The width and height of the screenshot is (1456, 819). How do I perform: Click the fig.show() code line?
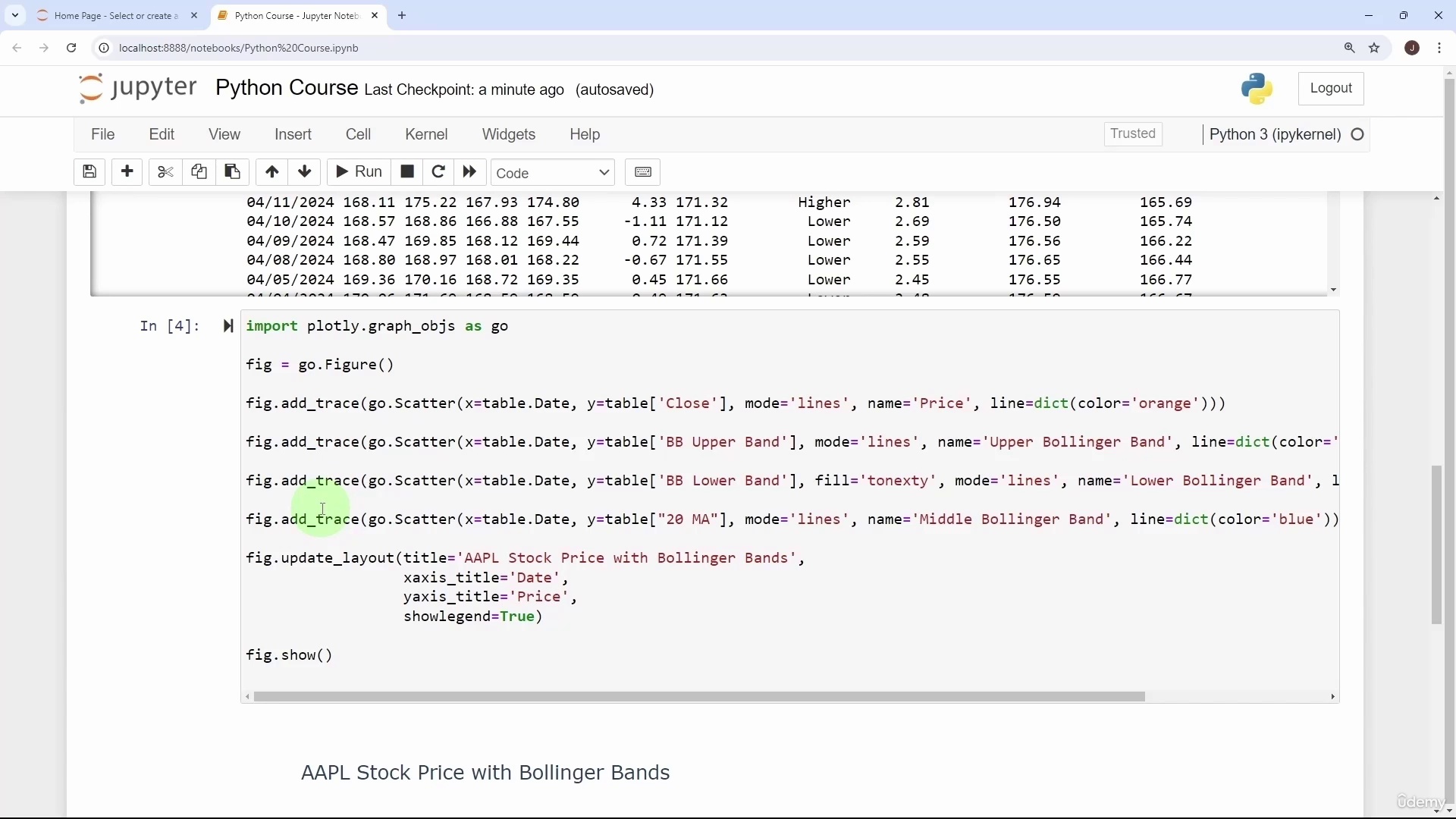(x=290, y=657)
